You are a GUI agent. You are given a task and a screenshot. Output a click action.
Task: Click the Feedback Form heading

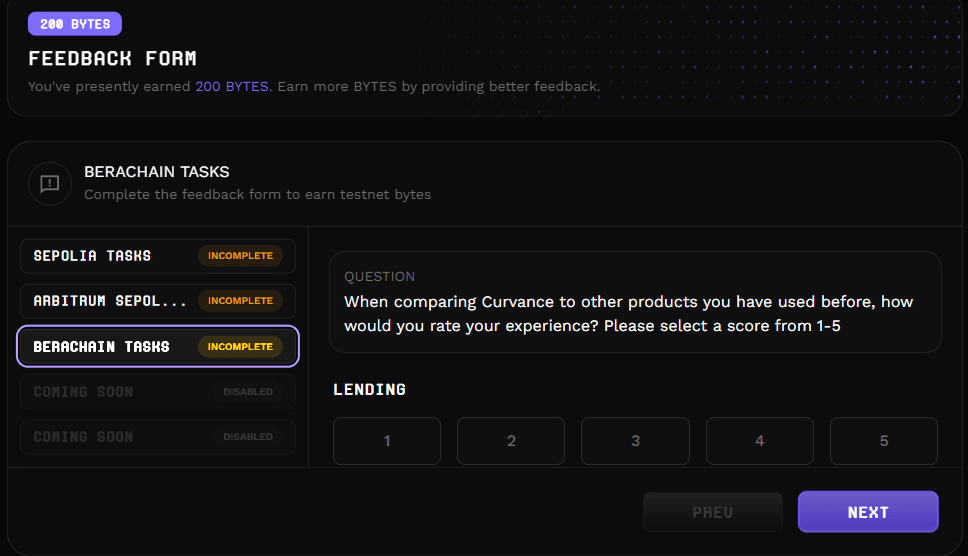tap(113, 58)
